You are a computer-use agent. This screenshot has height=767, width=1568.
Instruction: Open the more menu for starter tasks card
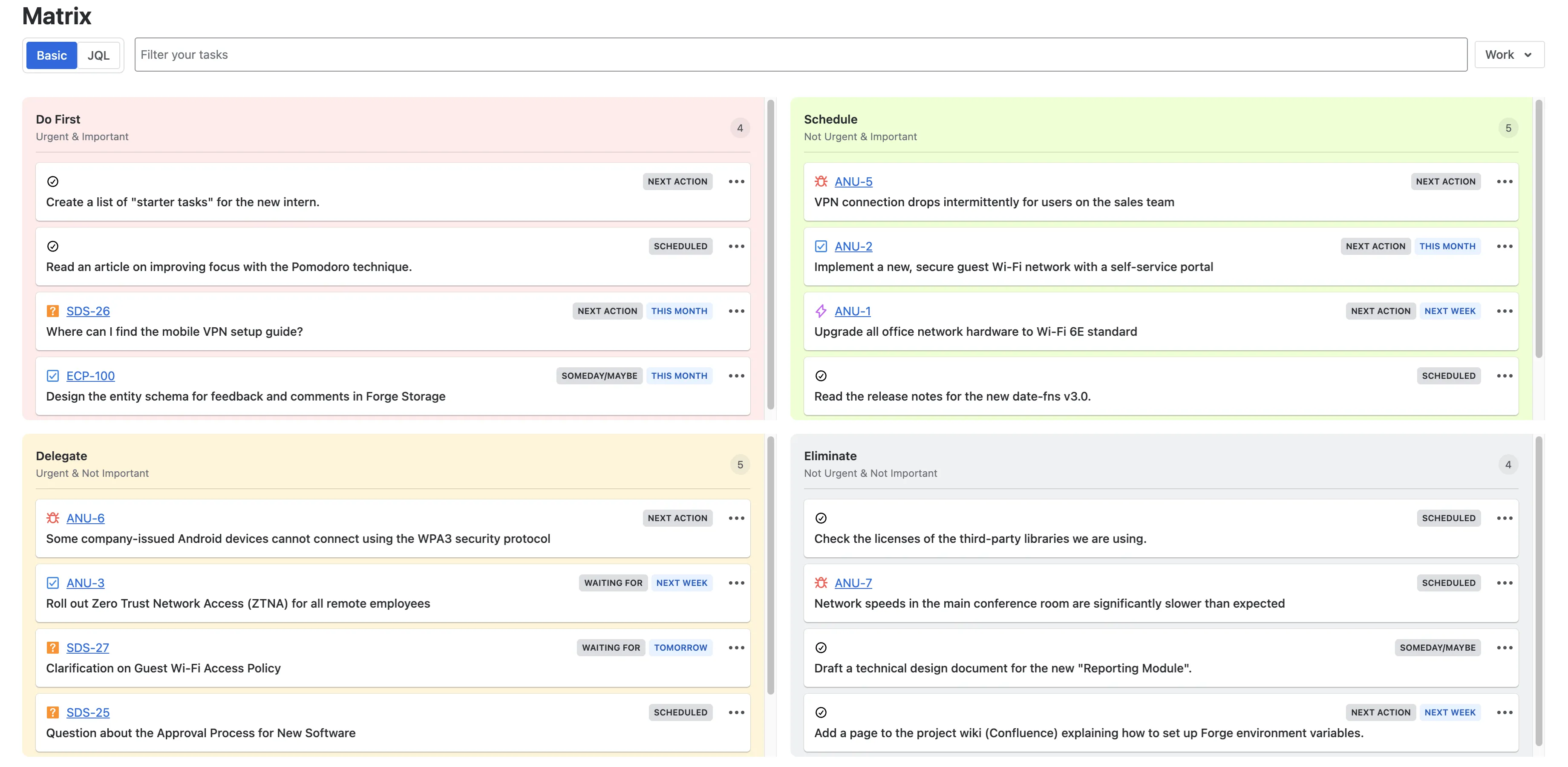point(737,182)
